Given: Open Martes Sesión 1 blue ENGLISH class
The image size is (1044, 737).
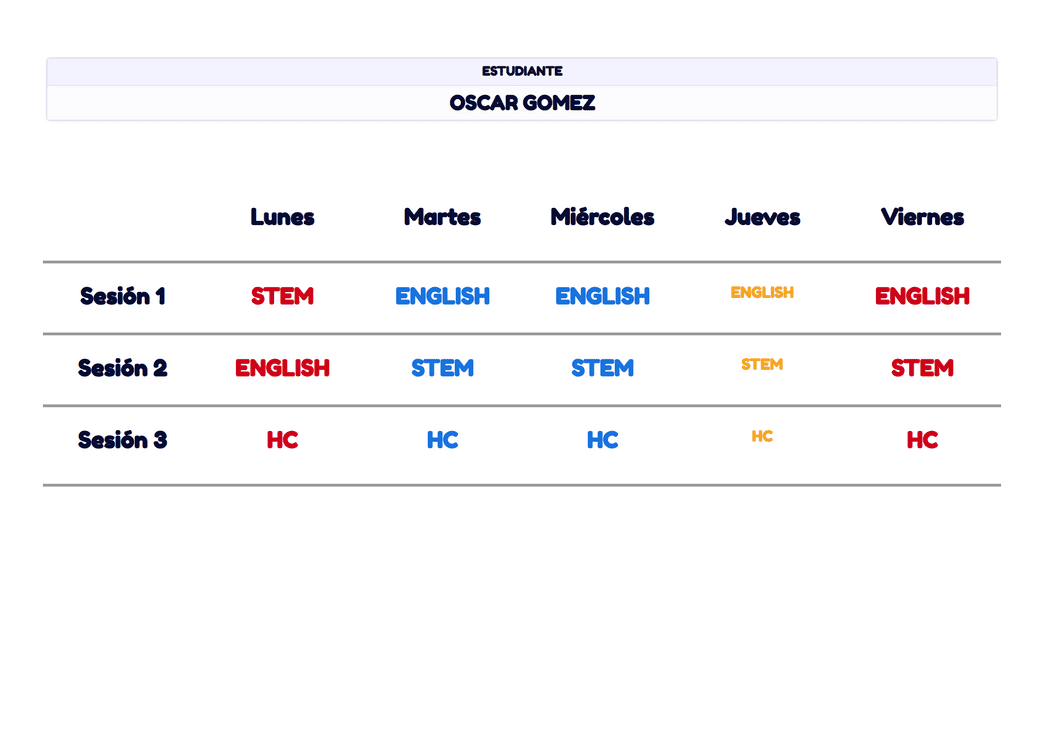Looking at the screenshot, I should click(x=442, y=296).
